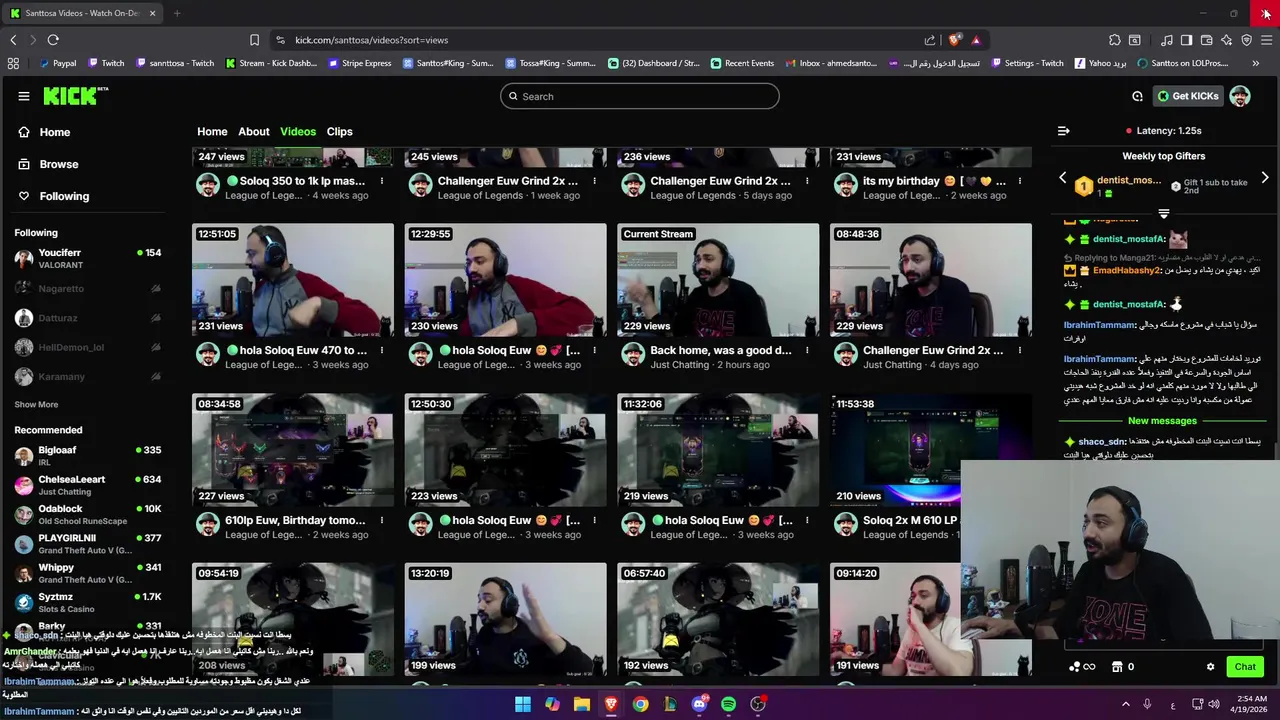1280x720 pixels.
Task: Click EmadHabashy2 username in chat
Action: click(x=1127, y=270)
